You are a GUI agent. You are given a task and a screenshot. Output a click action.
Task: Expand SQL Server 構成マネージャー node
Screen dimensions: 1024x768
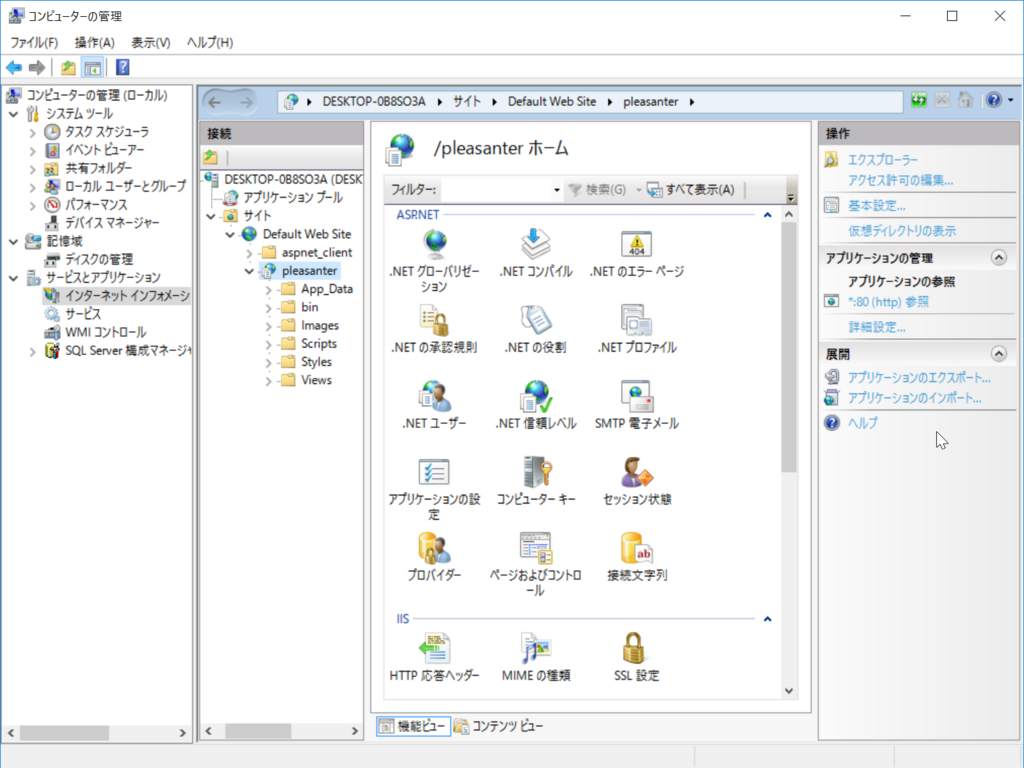click(33, 351)
